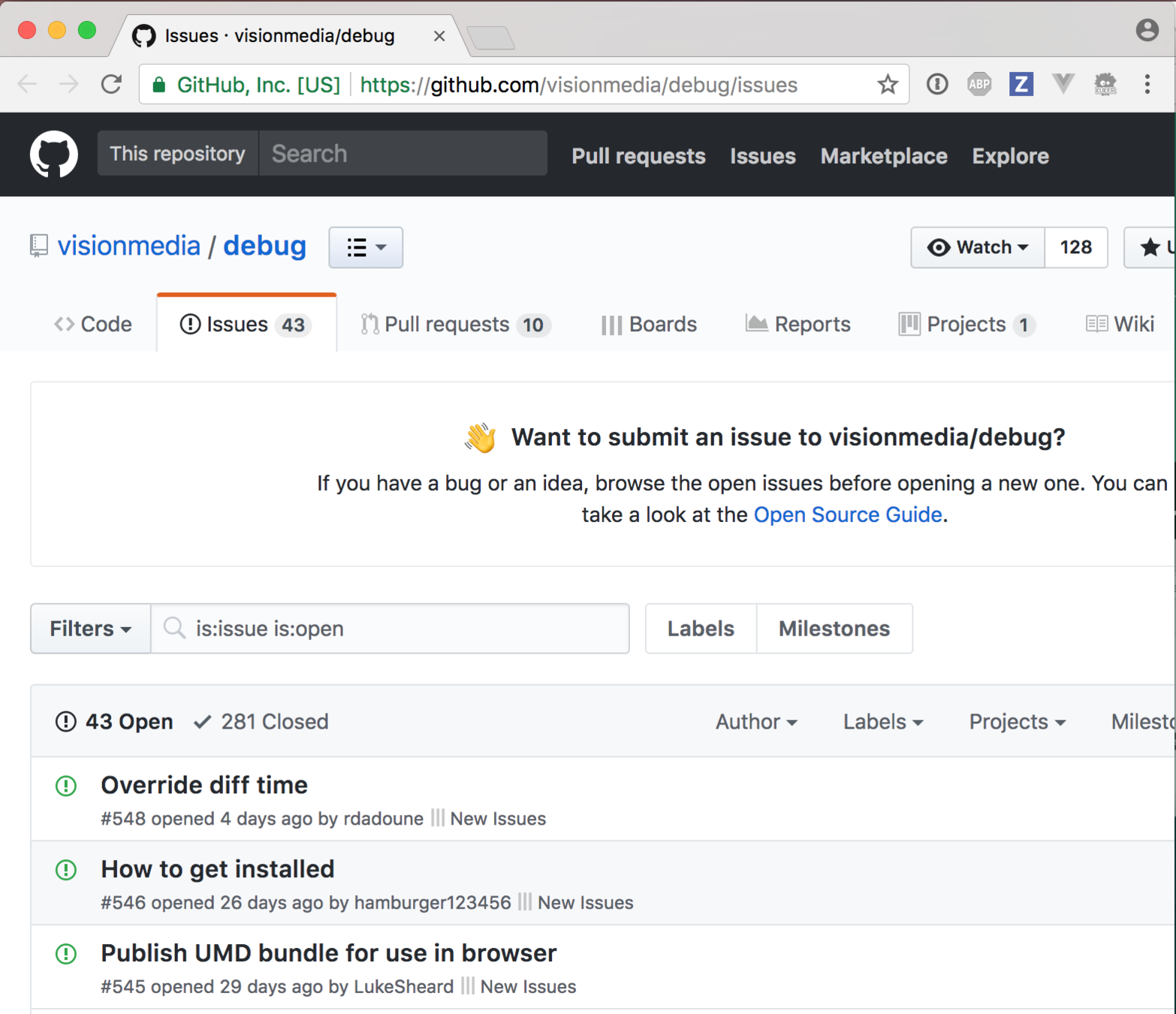Open the Milestones filter dropdown in list header
Viewport: 1176px width, 1014px height.
(1143, 722)
